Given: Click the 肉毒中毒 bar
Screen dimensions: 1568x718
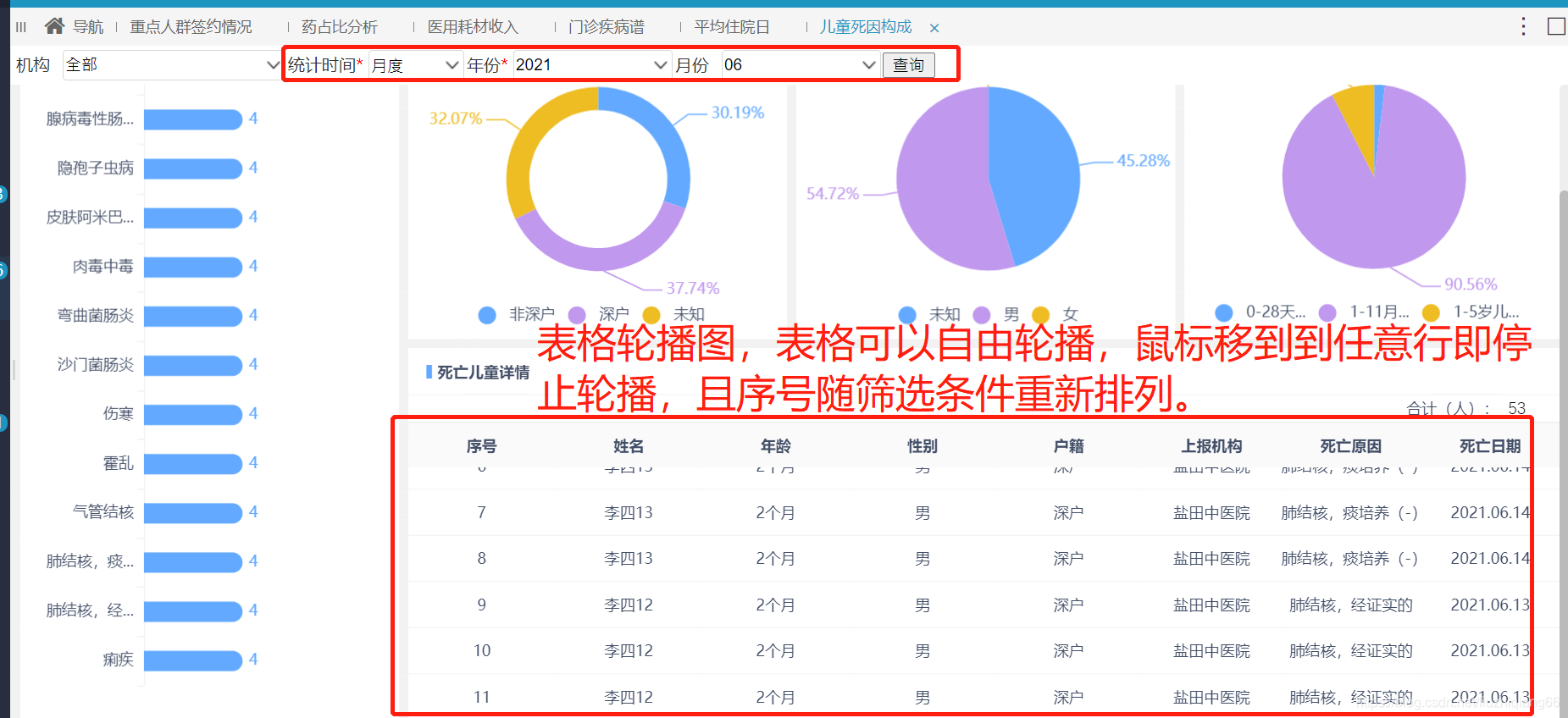Looking at the screenshot, I should click(193, 267).
